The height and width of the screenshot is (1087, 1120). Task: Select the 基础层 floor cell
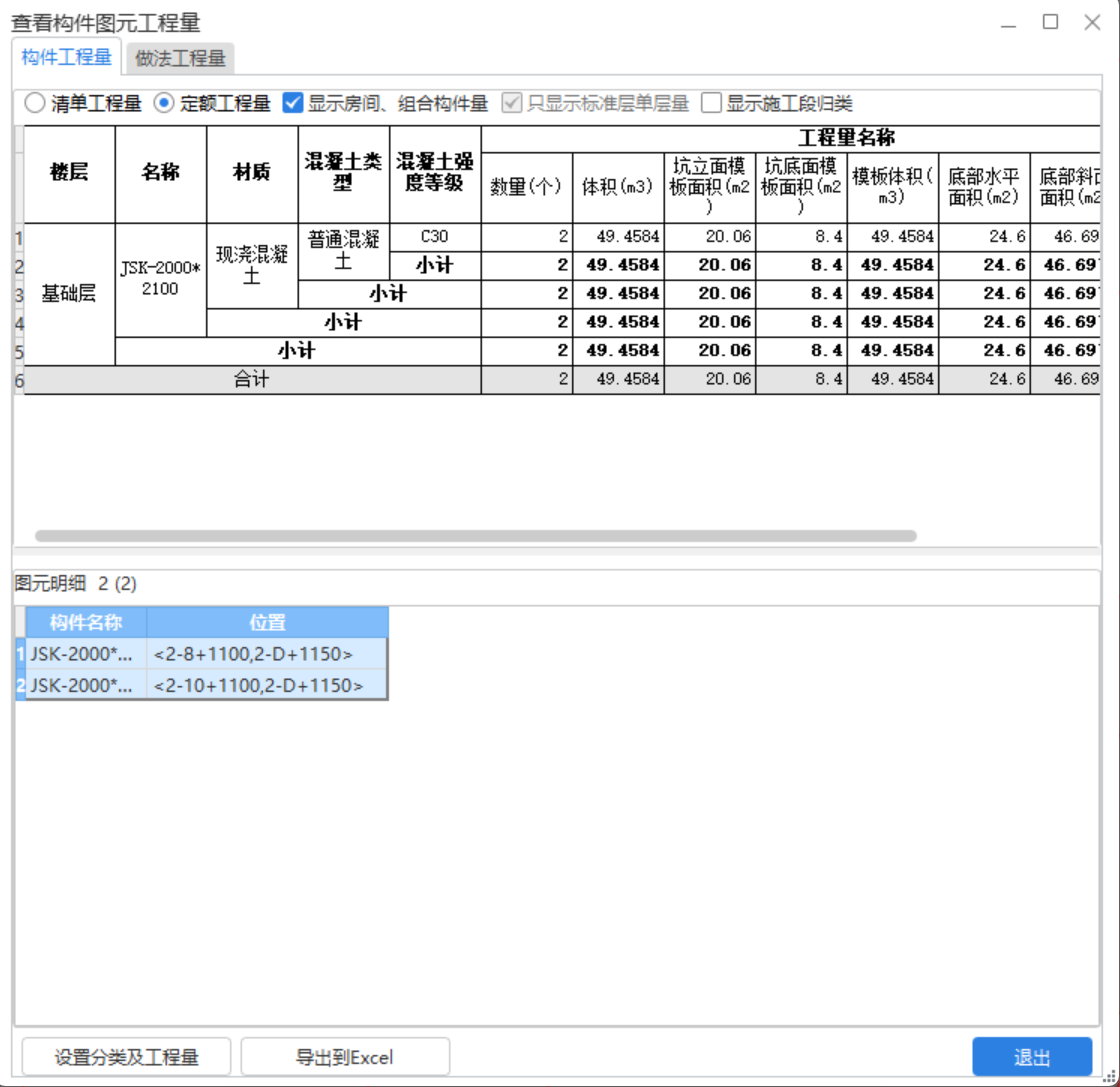coord(69,294)
